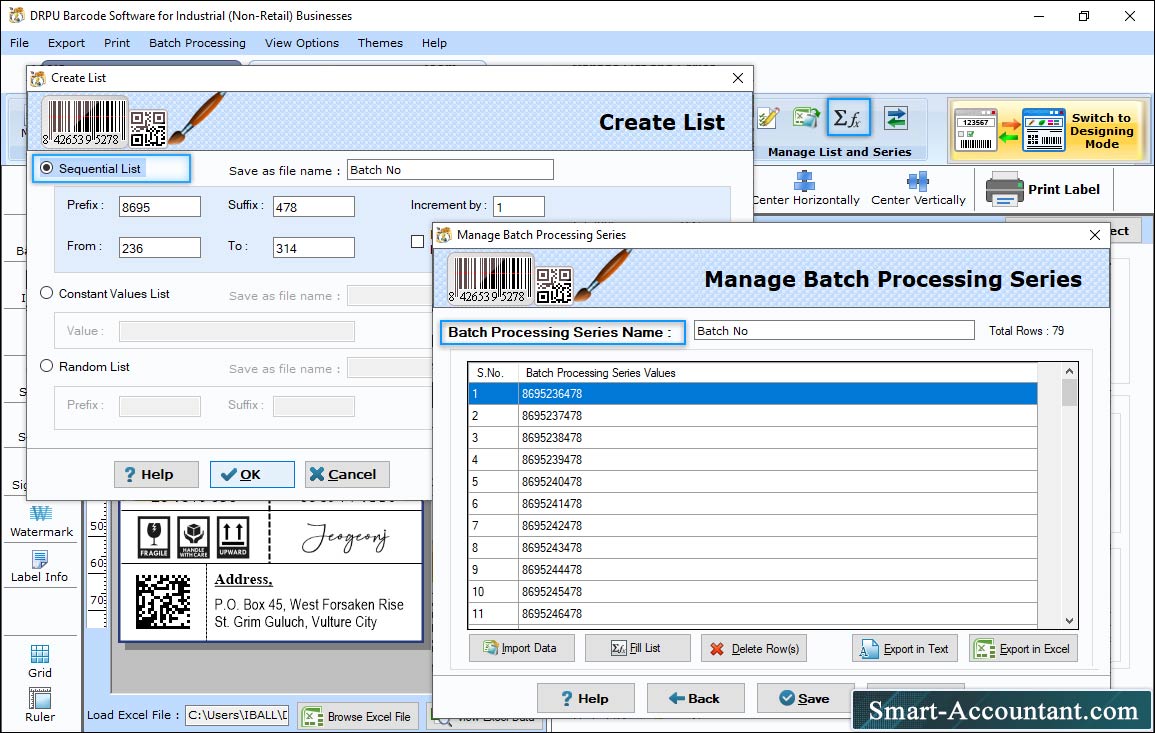Viewport: 1155px width, 733px height.
Task: Click Cancel in Create List dialog
Action: 347,474
